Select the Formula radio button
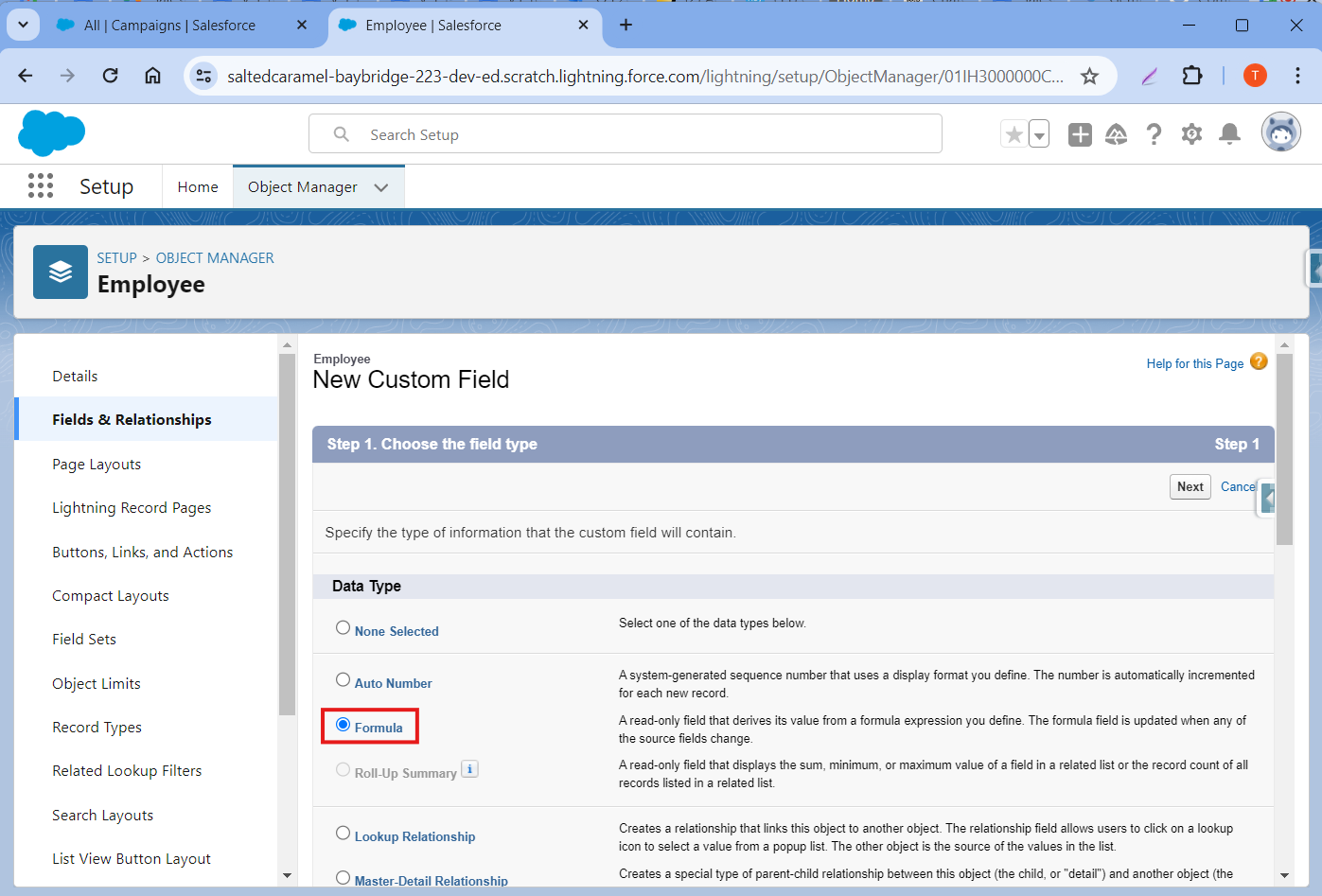This screenshot has width=1322, height=896. coord(343,724)
